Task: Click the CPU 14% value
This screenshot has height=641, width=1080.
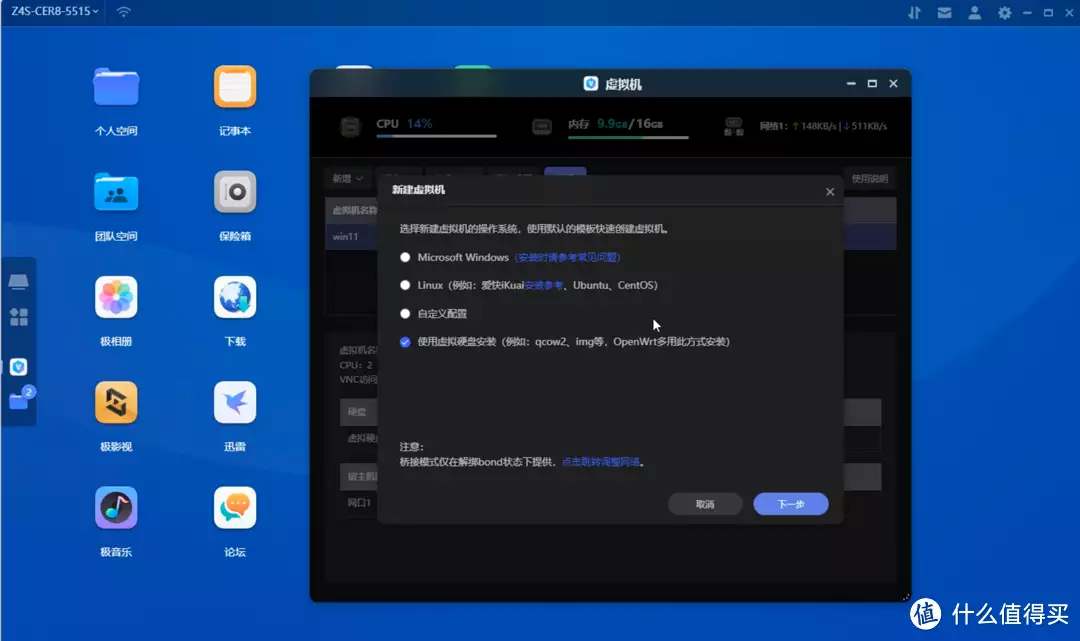Action: (419, 123)
